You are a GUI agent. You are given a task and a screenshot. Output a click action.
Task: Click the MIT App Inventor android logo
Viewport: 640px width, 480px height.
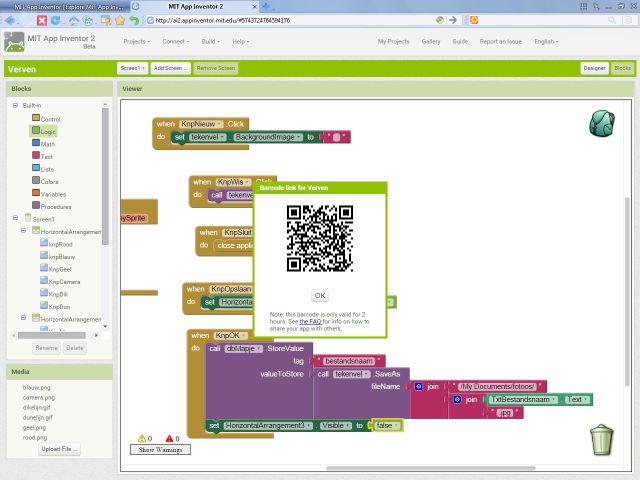(x=14, y=42)
